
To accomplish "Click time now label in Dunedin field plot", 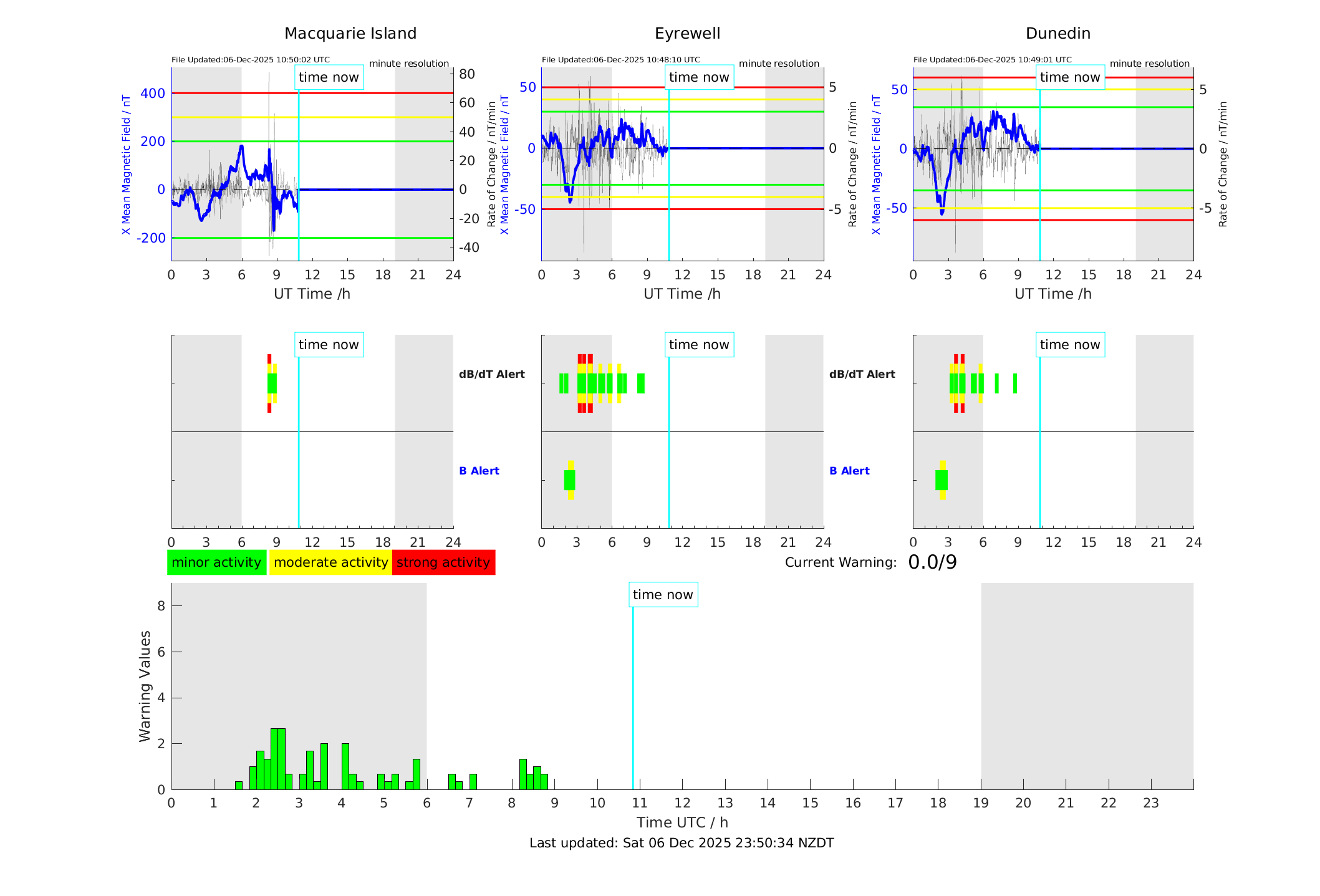I will [1070, 77].
